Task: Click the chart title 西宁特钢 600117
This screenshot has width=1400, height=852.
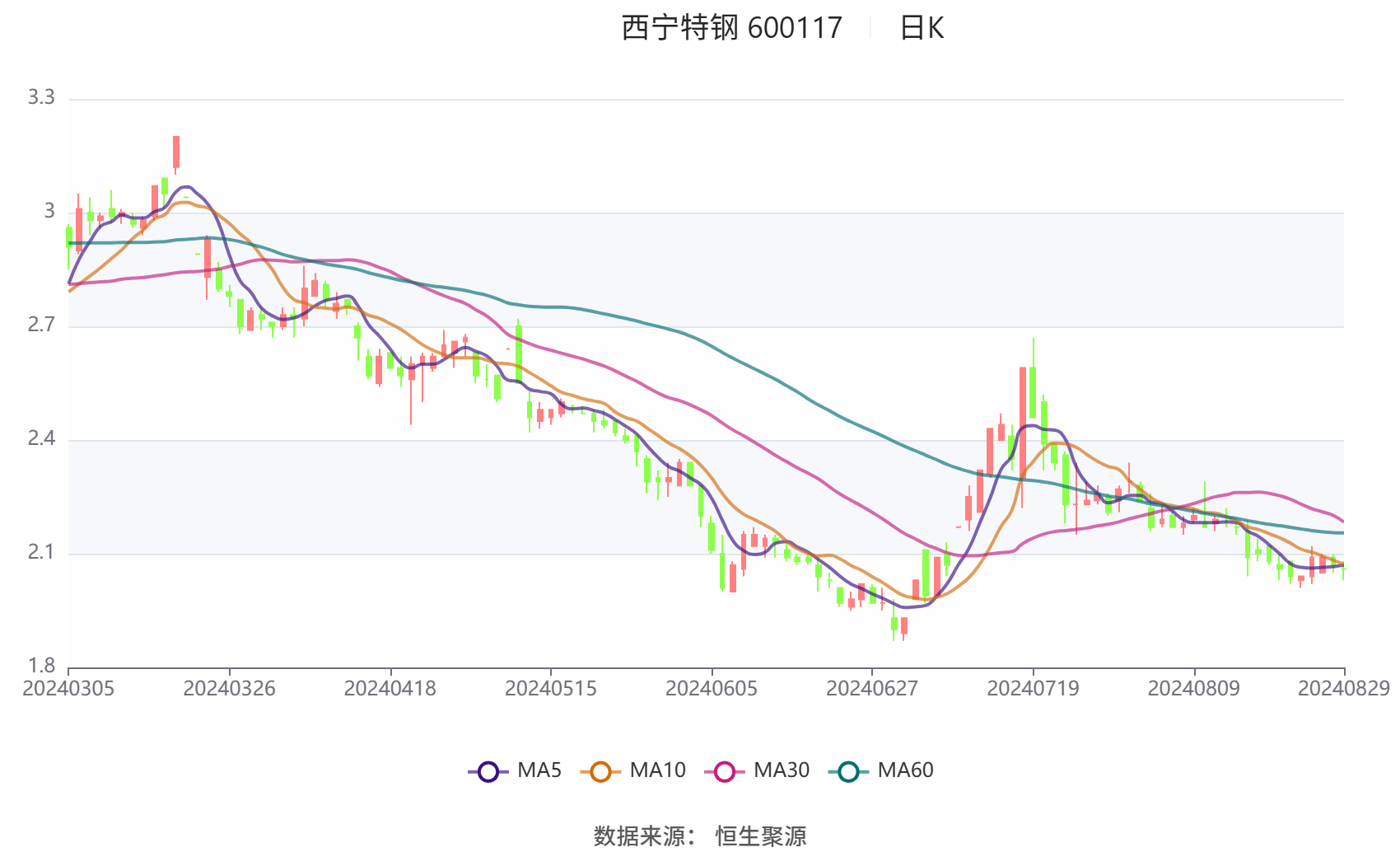Action: [731, 28]
